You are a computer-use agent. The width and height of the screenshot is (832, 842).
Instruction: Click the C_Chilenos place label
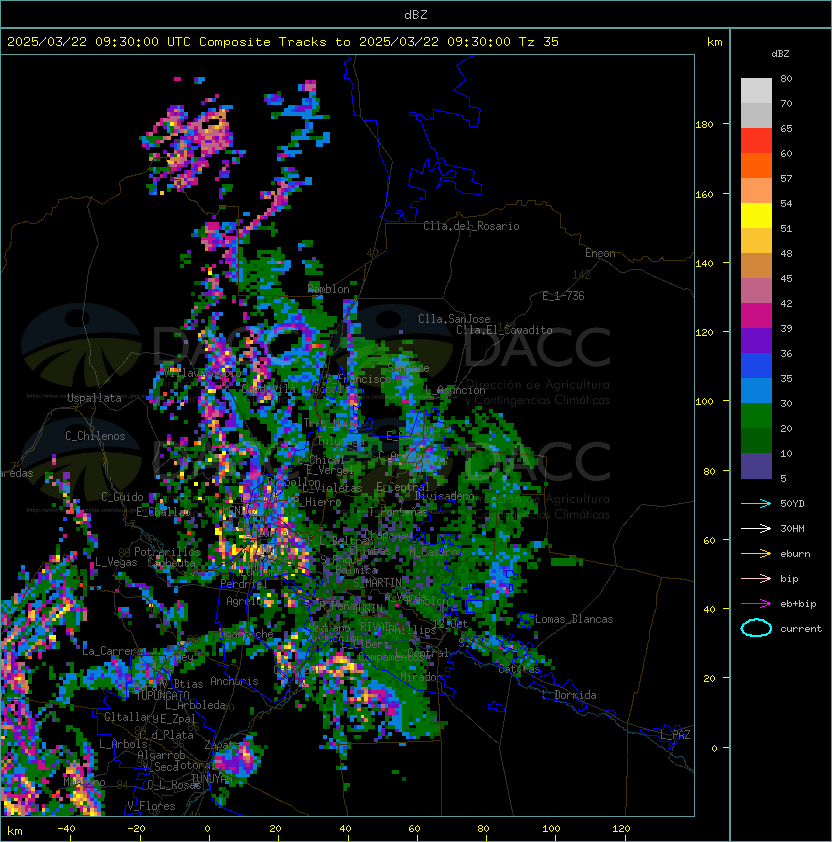pyautogui.click(x=95, y=436)
